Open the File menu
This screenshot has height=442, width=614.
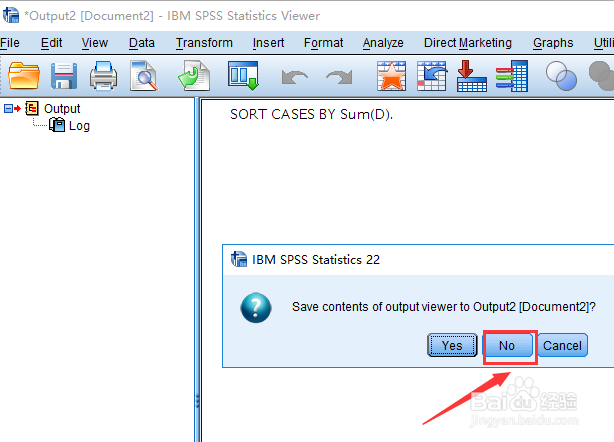coord(10,43)
